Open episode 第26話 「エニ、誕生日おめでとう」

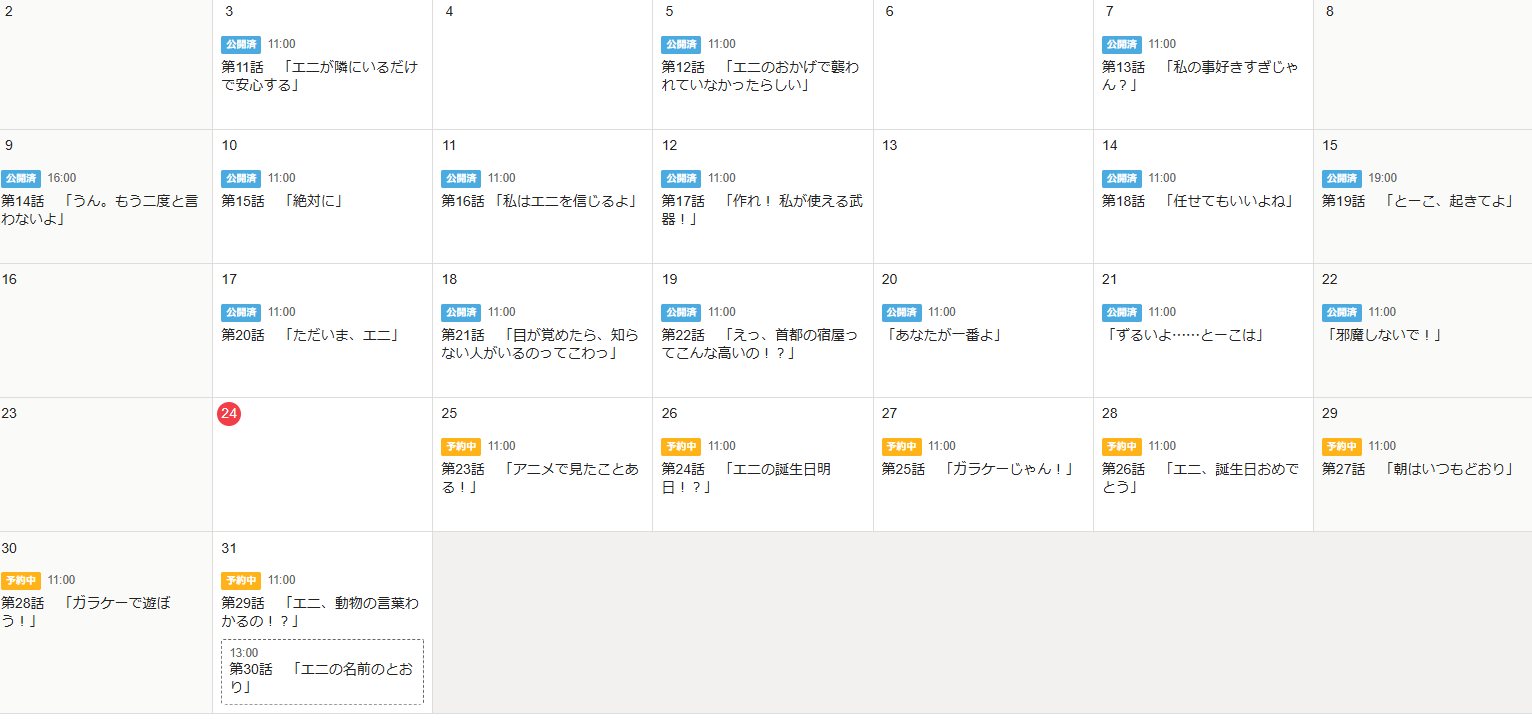click(1200, 478)
